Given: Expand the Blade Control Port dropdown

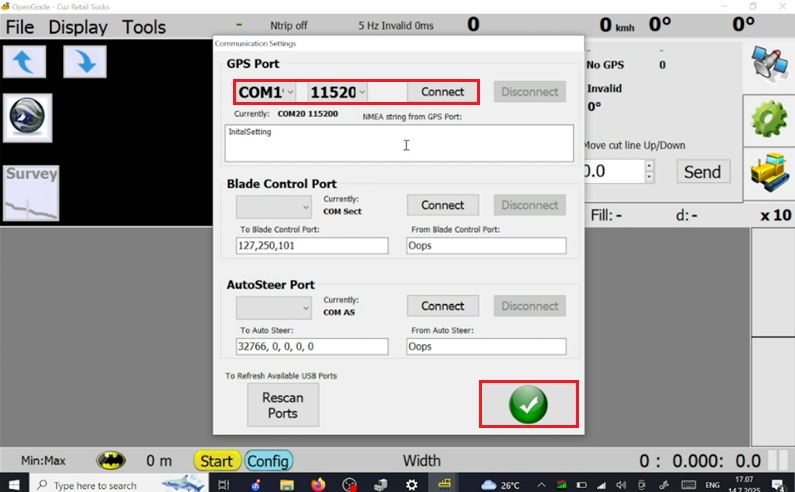Looking at the screenshot, I should [x=274, y=206].
